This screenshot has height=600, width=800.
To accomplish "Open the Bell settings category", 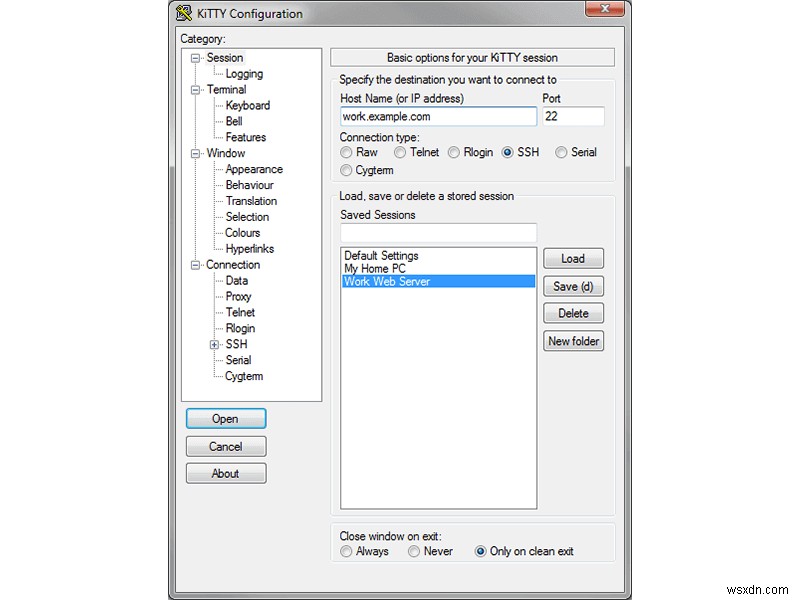I will pyautogui.click(x=234, y=121).
